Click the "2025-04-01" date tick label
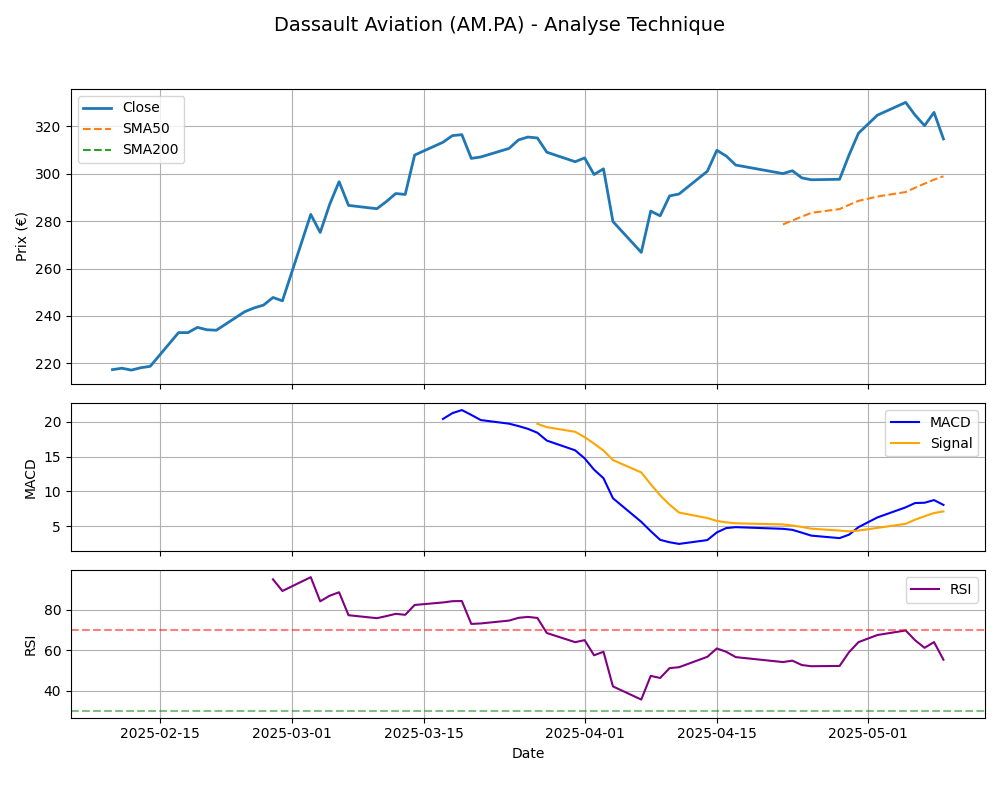 (x=585, y=733)
